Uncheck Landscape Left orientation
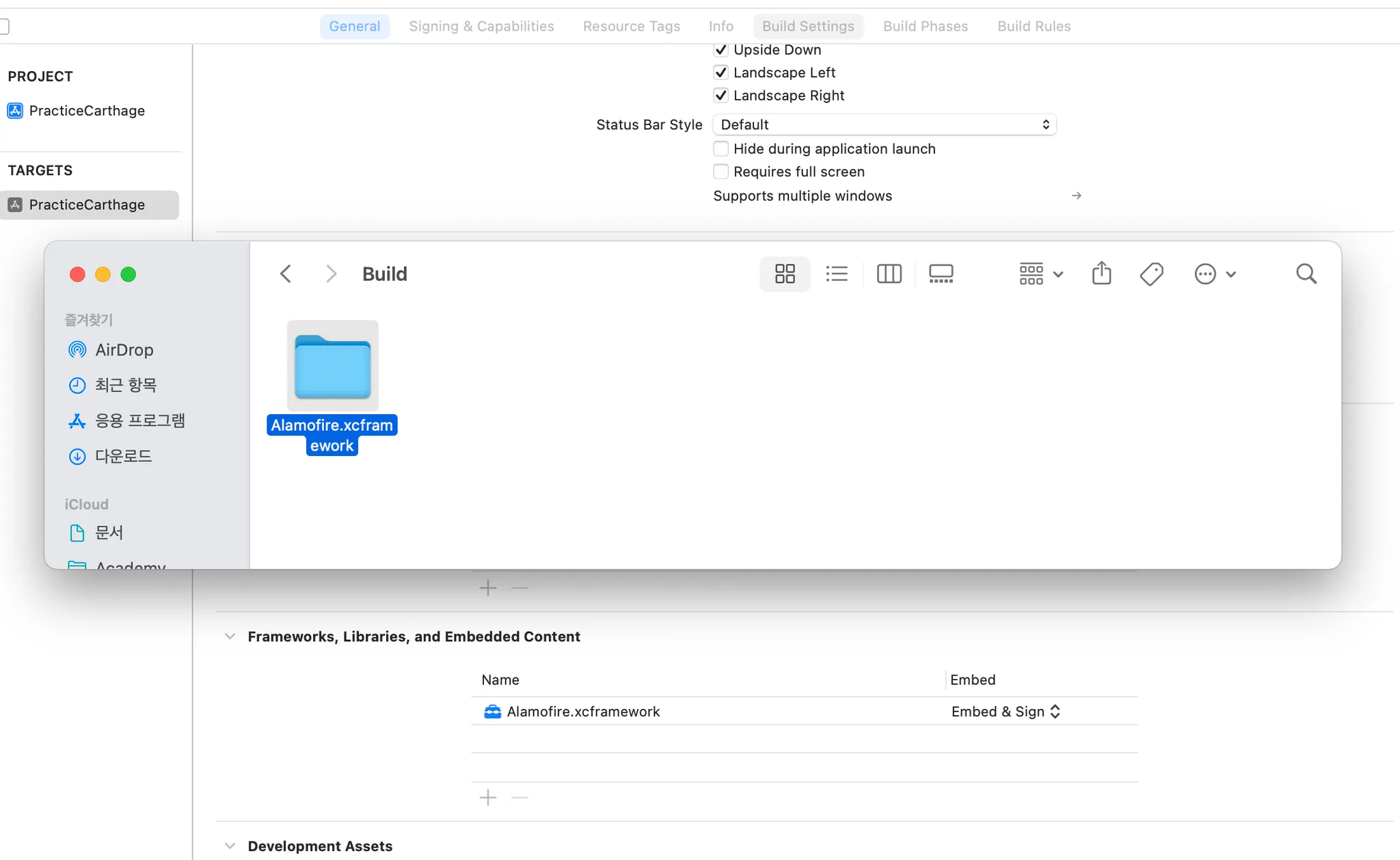 coord(721,72)
